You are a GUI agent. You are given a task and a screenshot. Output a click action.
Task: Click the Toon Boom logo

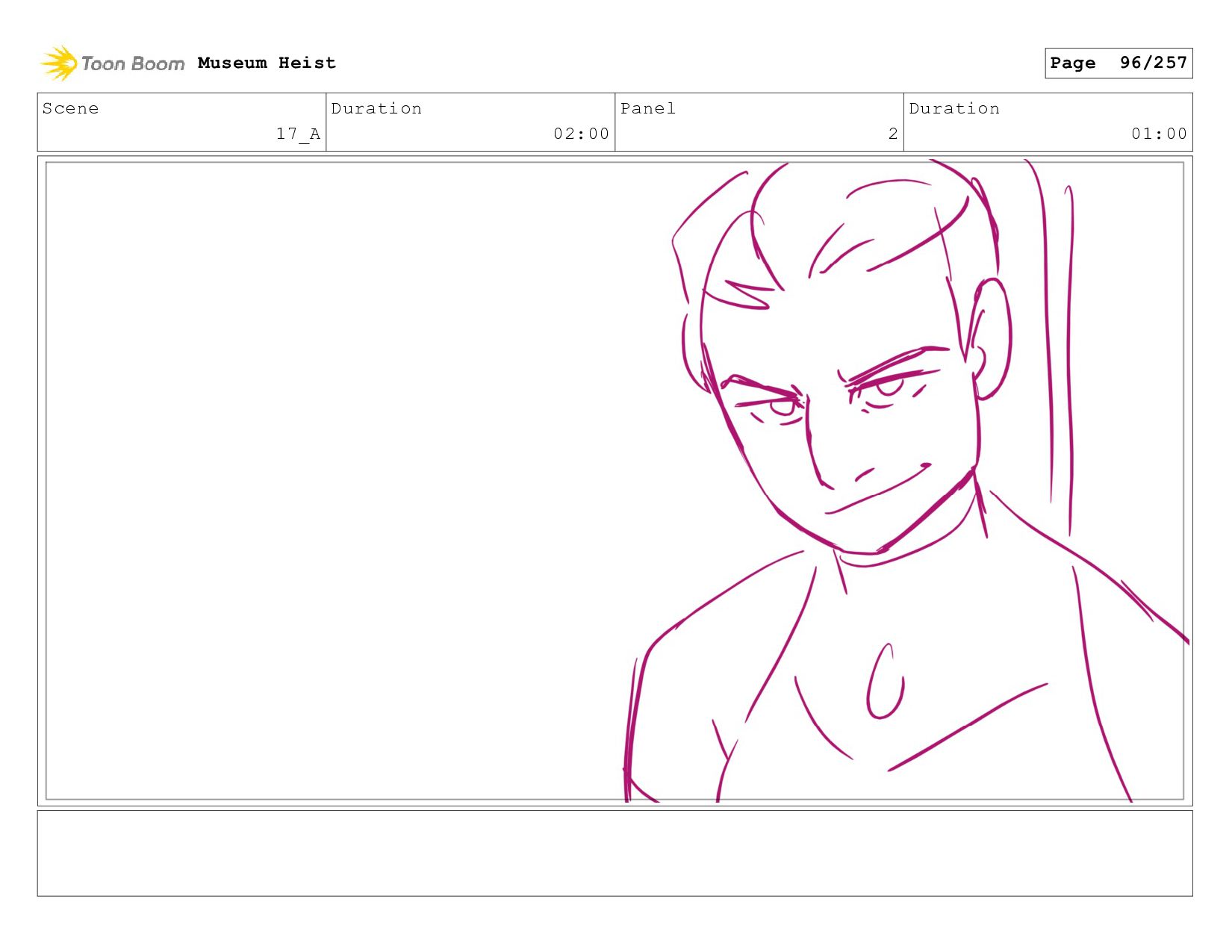[112, 63]
